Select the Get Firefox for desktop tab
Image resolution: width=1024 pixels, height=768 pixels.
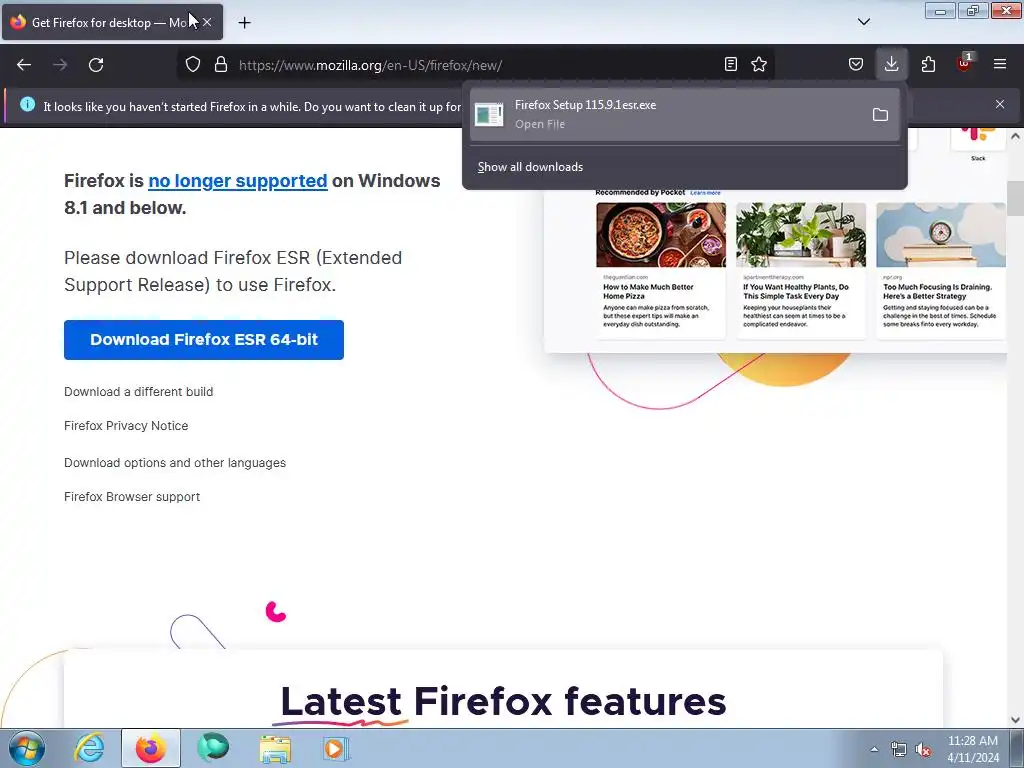(x=112, y=22)
